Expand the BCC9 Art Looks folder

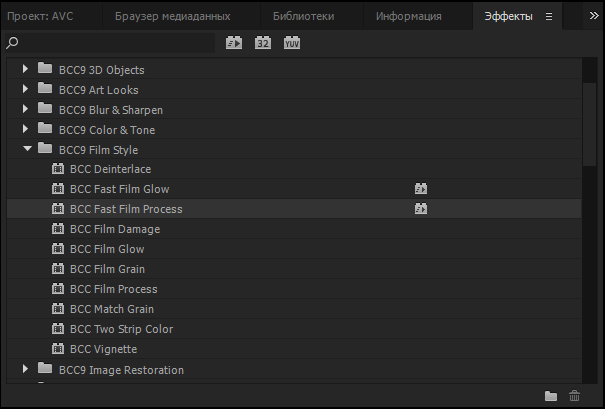(x=25, y=89)
